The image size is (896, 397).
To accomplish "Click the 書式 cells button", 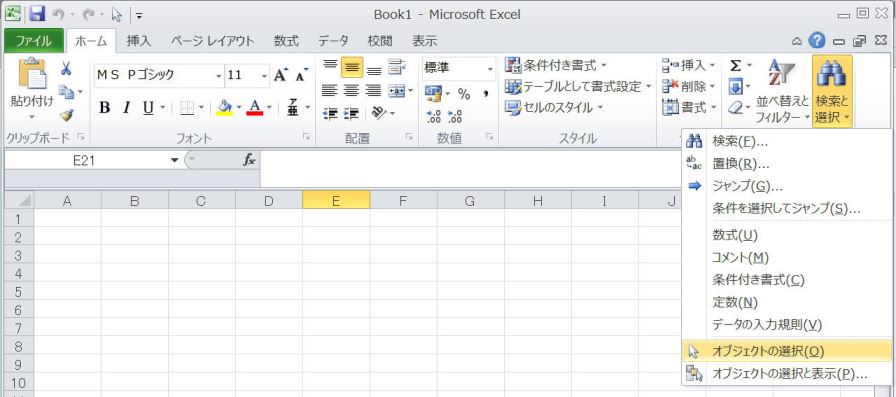I will click(x=689, y=107).
